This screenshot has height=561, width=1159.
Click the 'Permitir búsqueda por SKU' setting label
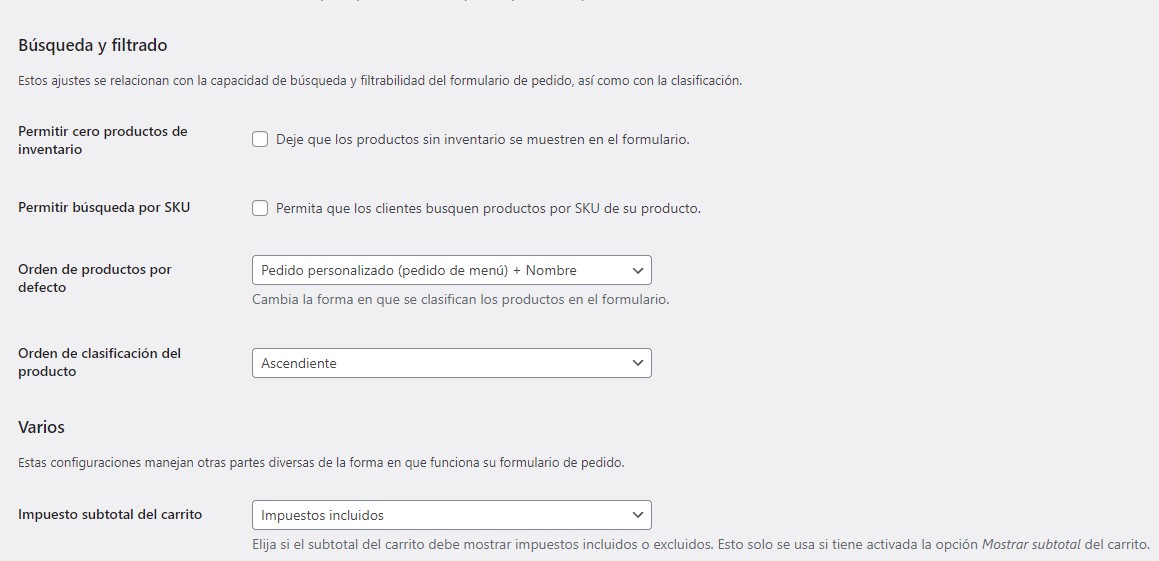(104, 208)
